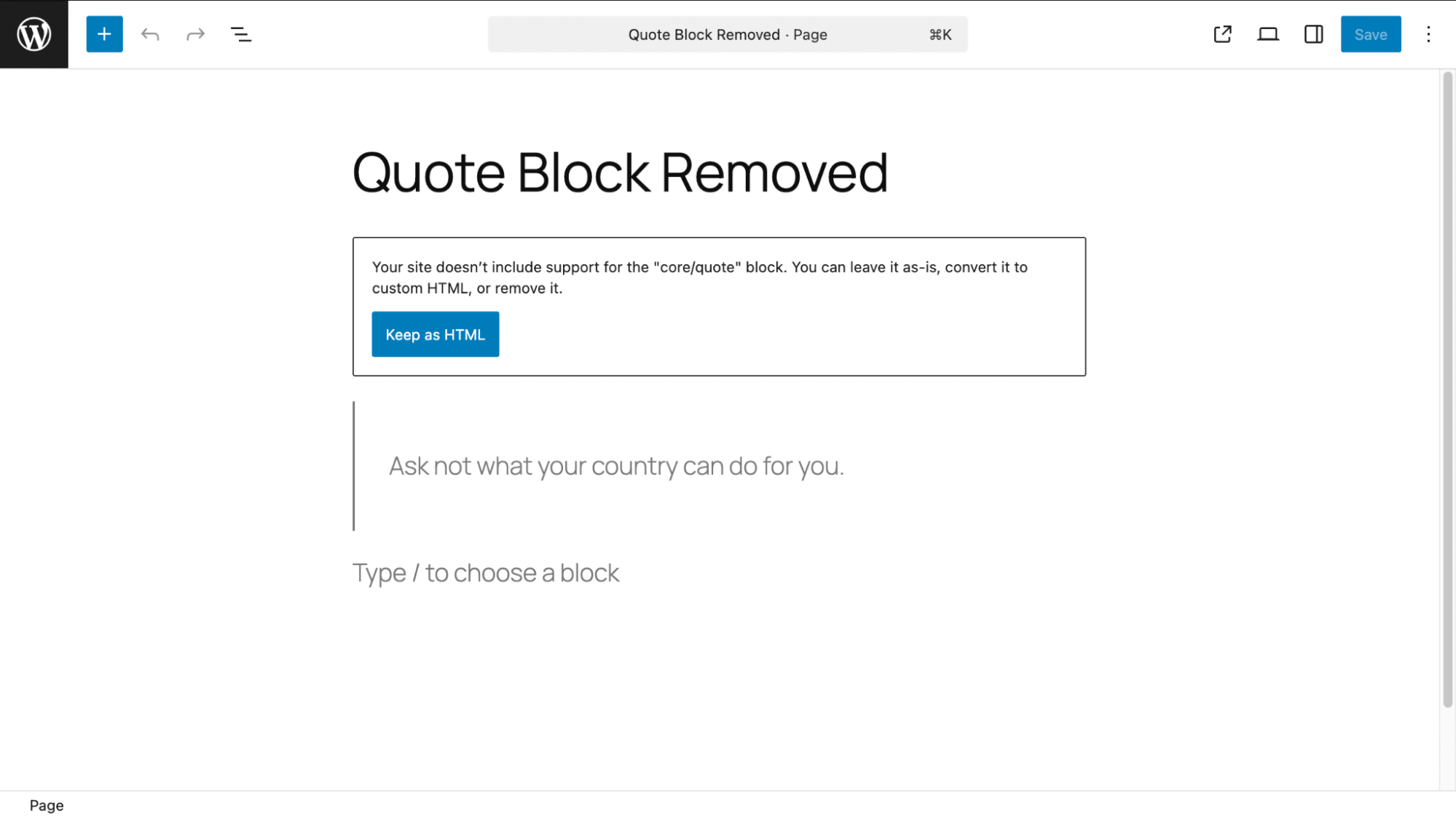This screenshot has height=819, width=1456.
Task: Toggle the block inserter plus button
Action: click(104, 34)
